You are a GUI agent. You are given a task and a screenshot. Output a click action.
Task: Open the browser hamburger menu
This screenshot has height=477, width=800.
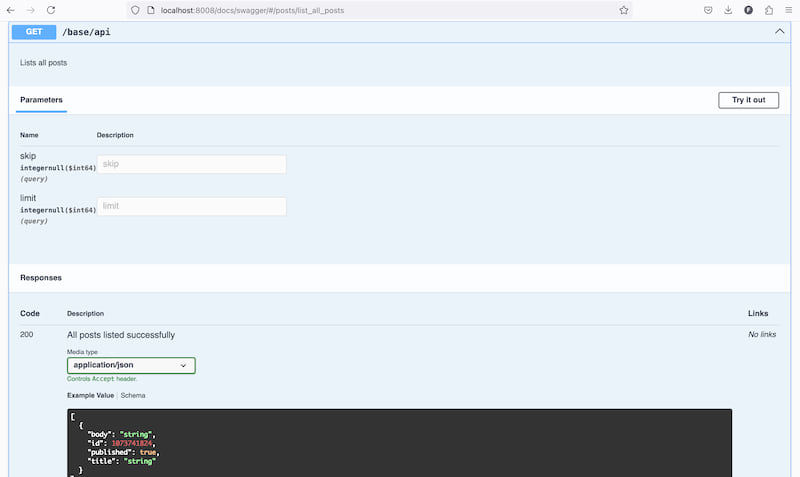[x=788, y=10]
